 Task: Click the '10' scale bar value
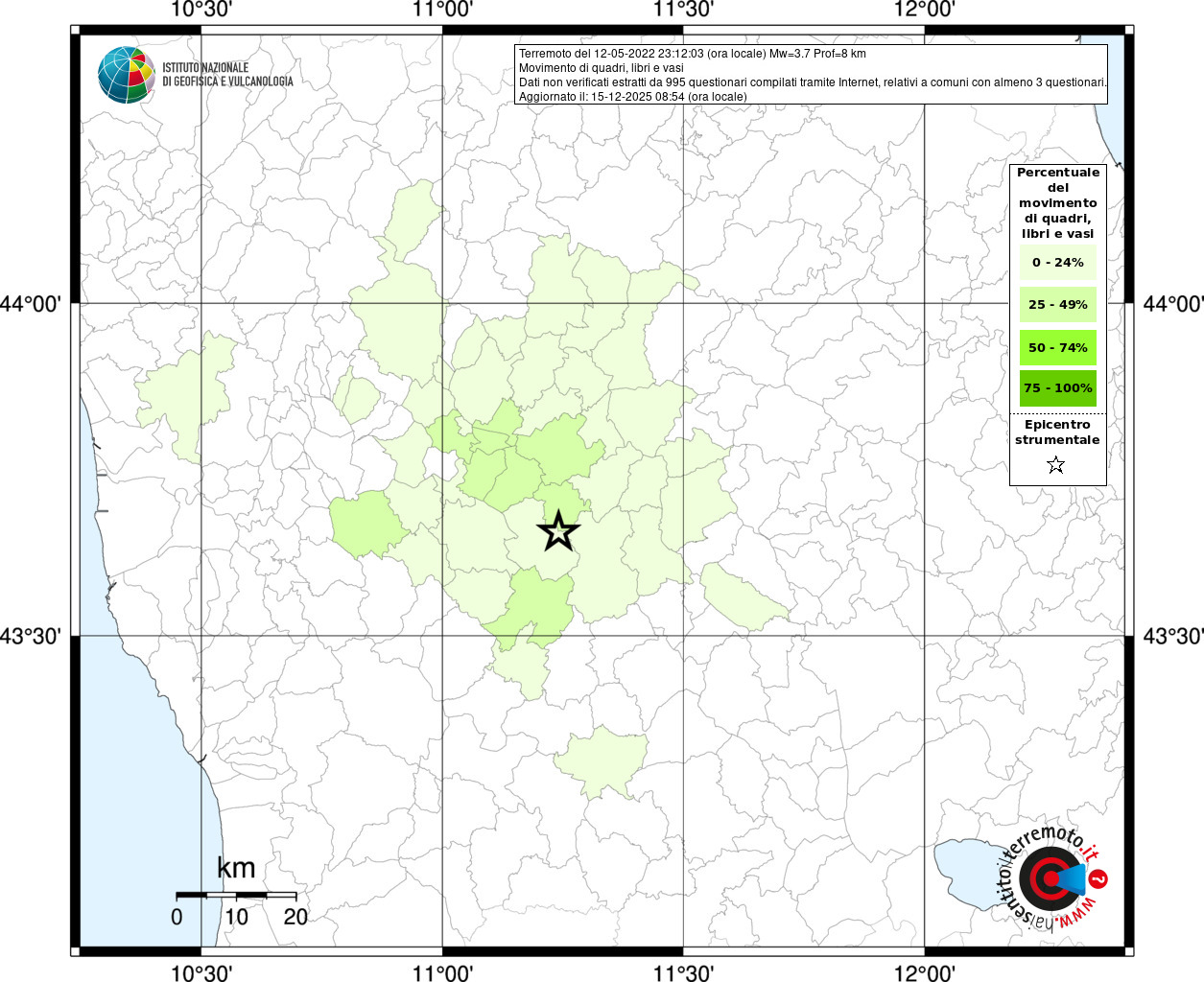236,917
